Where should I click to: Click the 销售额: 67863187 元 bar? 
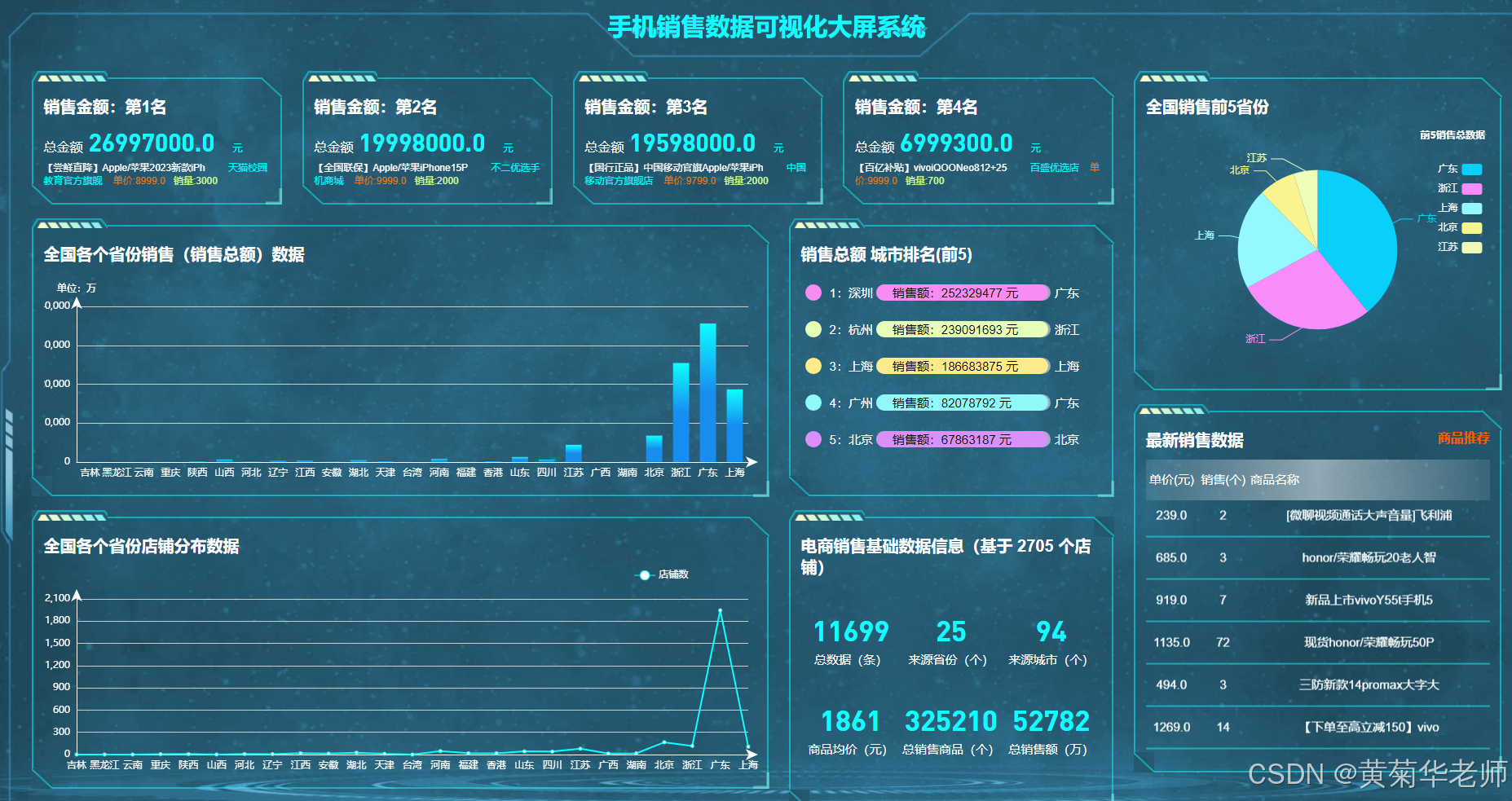[x=963, y=439]
